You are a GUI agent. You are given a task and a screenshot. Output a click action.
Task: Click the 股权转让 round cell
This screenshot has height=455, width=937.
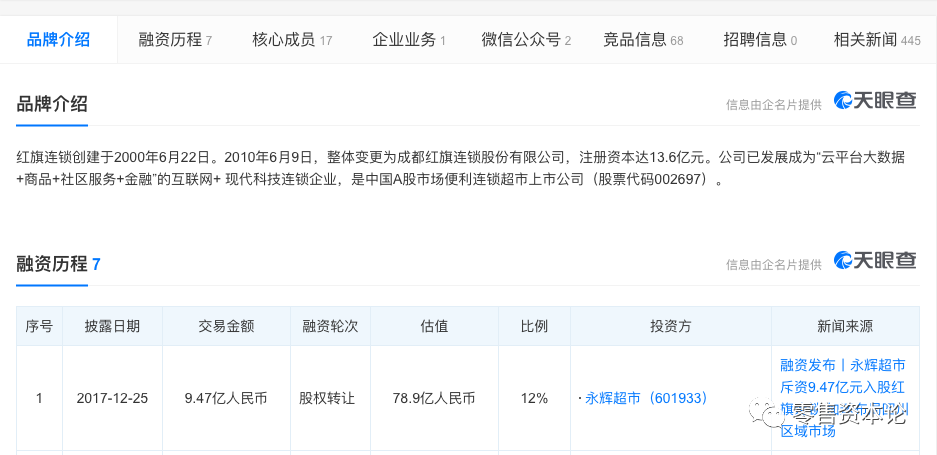point(327,398)
